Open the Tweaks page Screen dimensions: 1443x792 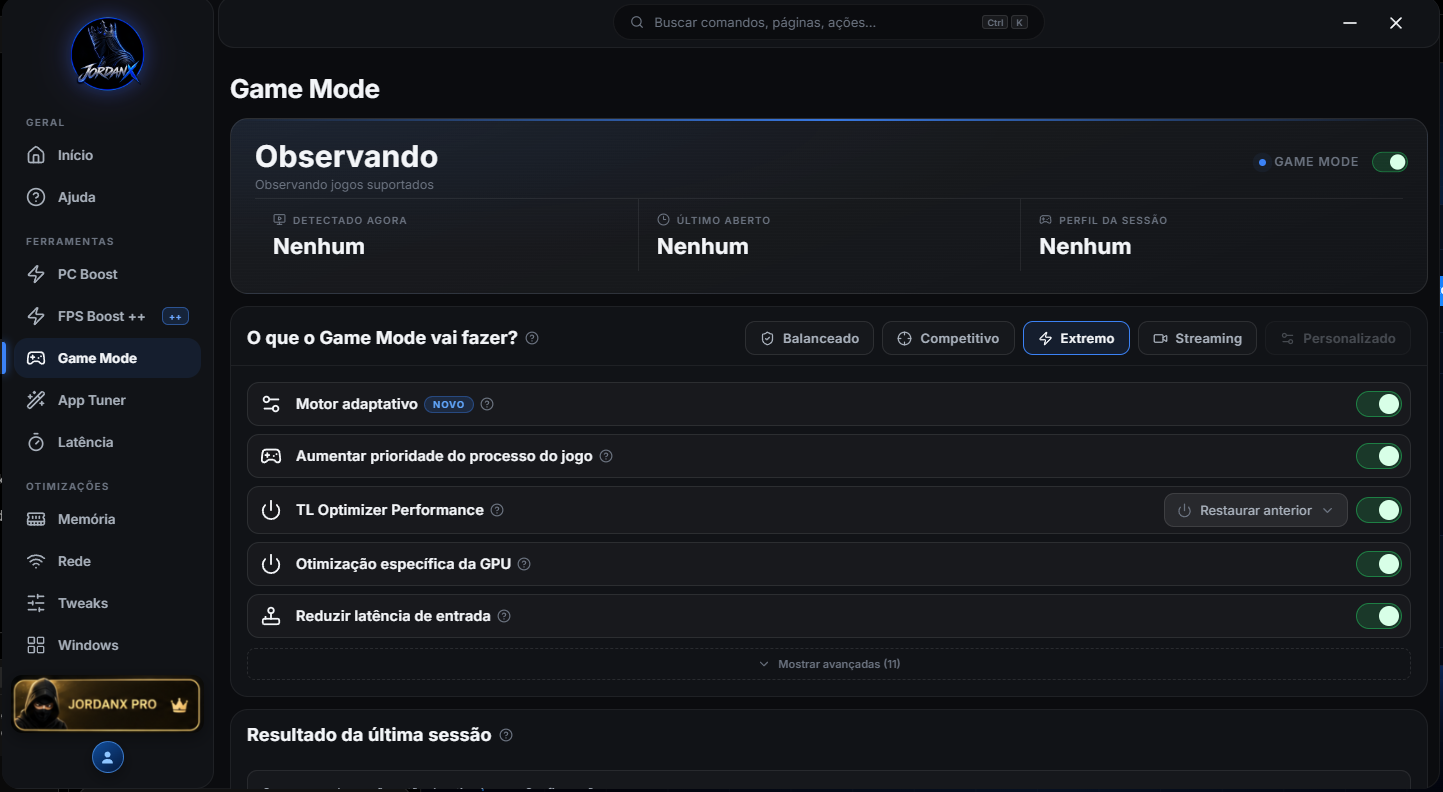[107, 603]
